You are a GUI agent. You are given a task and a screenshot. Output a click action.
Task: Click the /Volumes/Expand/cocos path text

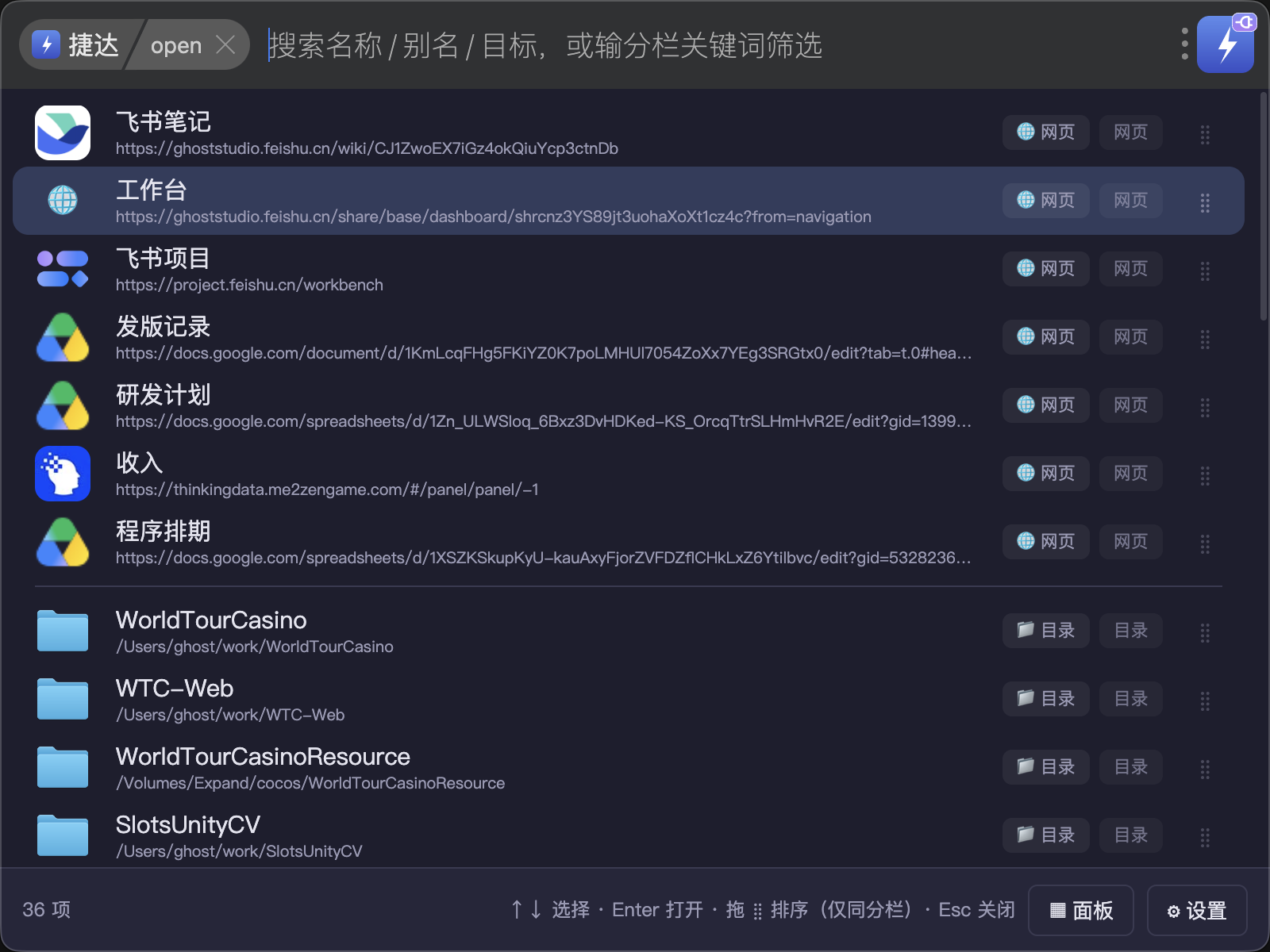coord(310,783)
